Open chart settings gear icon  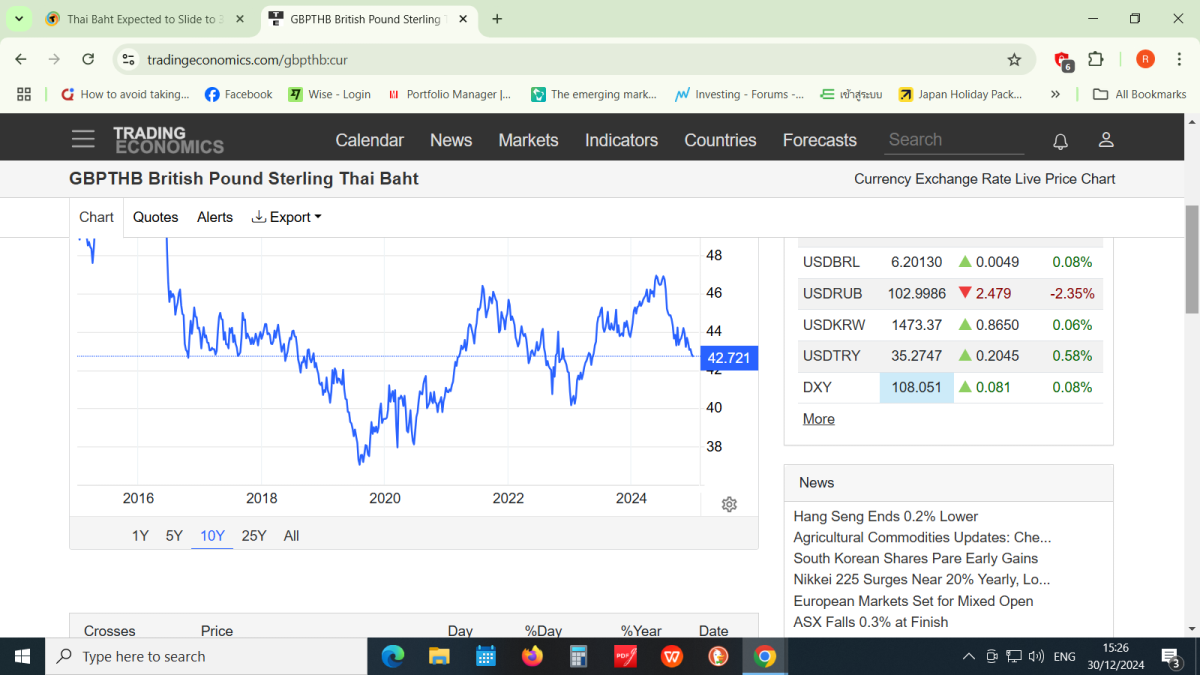729,504
